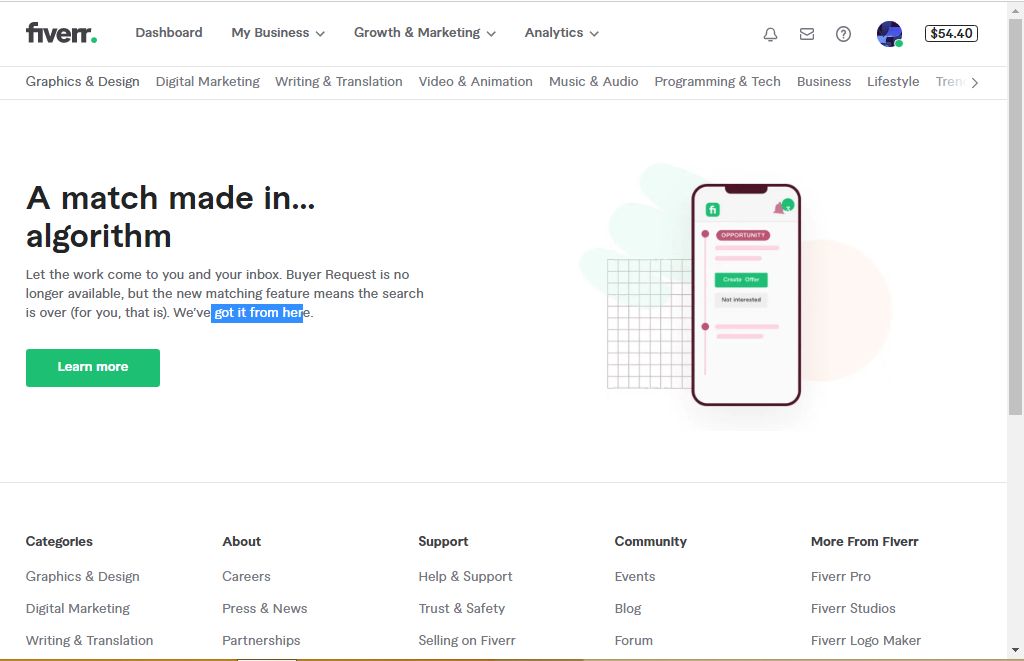Open the Careers link

(x=246, y=577)
